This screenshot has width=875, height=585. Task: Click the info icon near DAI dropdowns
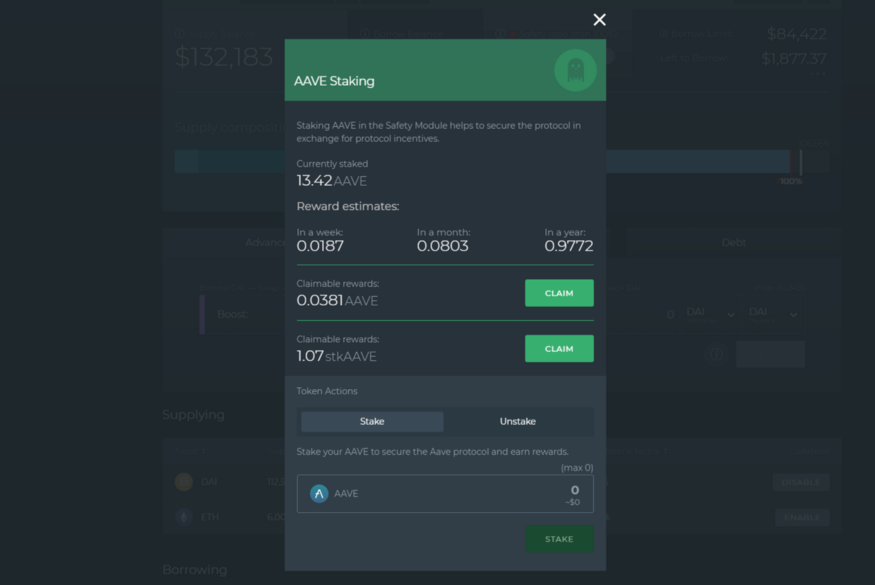(x=716, y=354)
